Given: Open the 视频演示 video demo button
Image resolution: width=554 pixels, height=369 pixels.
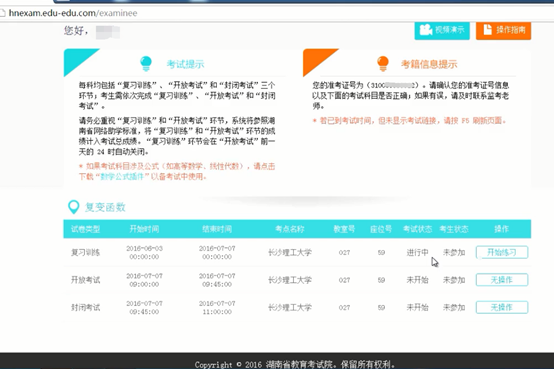Looking at the screenshot, I should [442, 30].
